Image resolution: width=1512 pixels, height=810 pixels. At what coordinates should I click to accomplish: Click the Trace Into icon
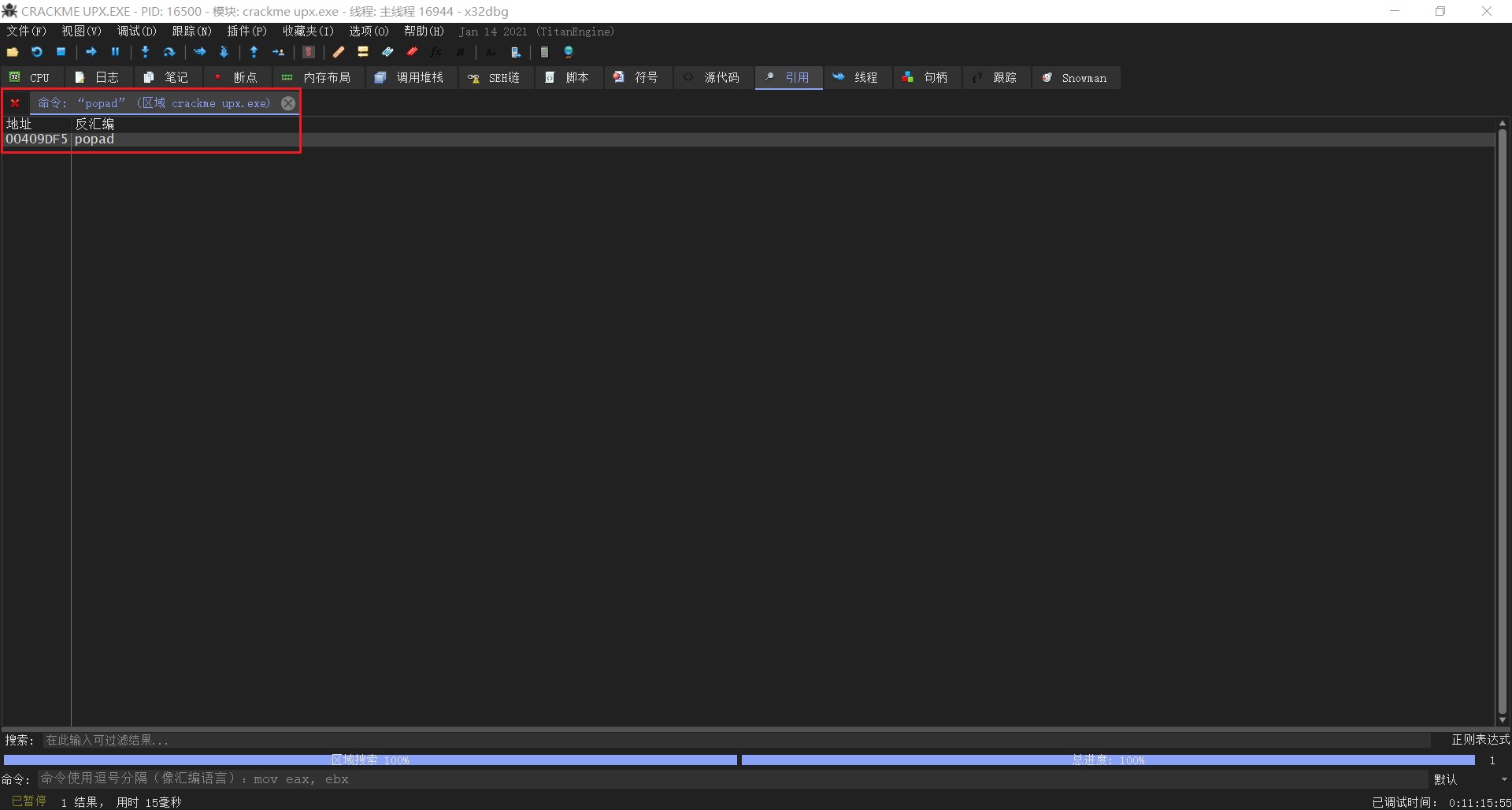coord(200,52)
